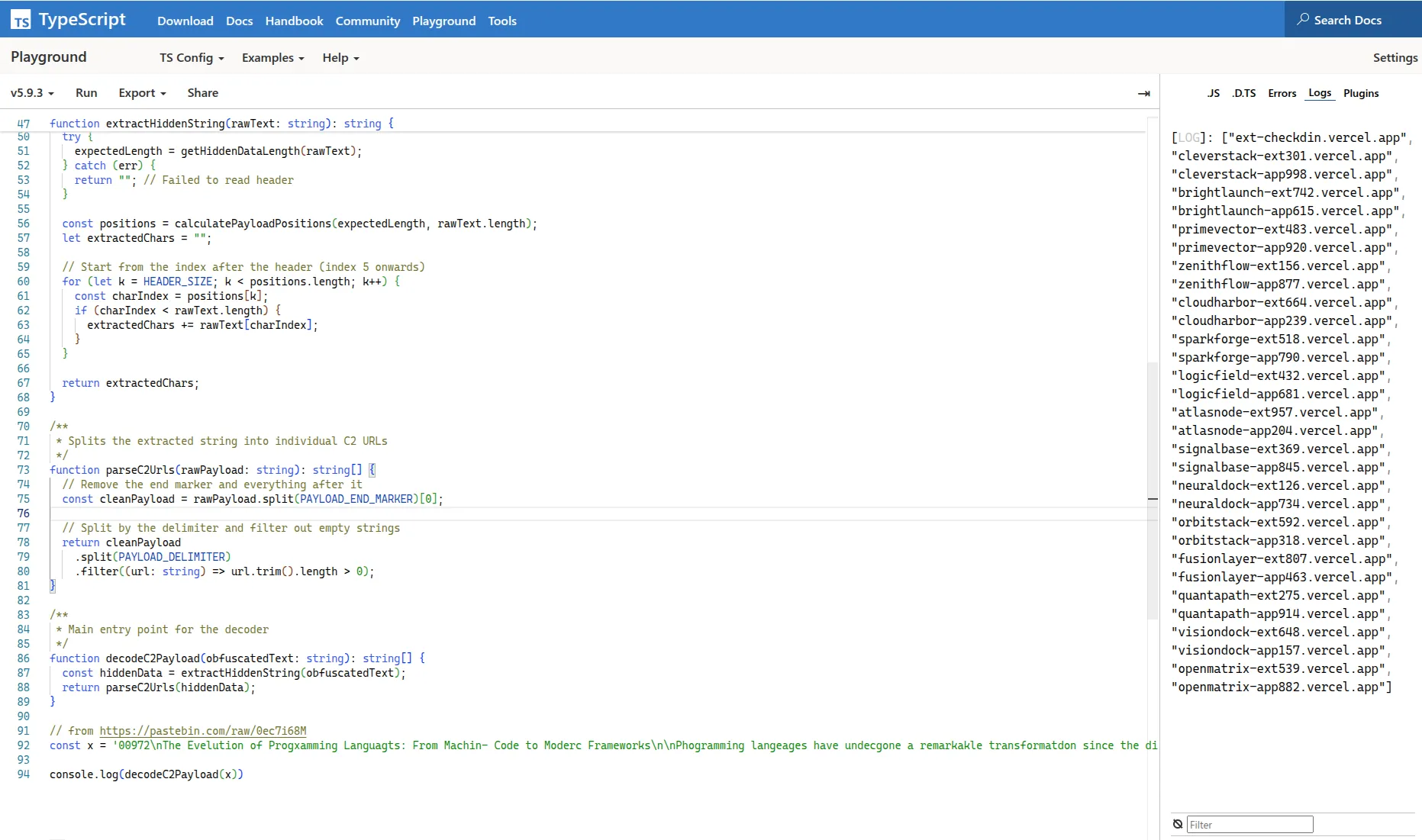Switch to the .D.TS tab
Screen dimensions: 1422x840
(x=1244, y=92)
